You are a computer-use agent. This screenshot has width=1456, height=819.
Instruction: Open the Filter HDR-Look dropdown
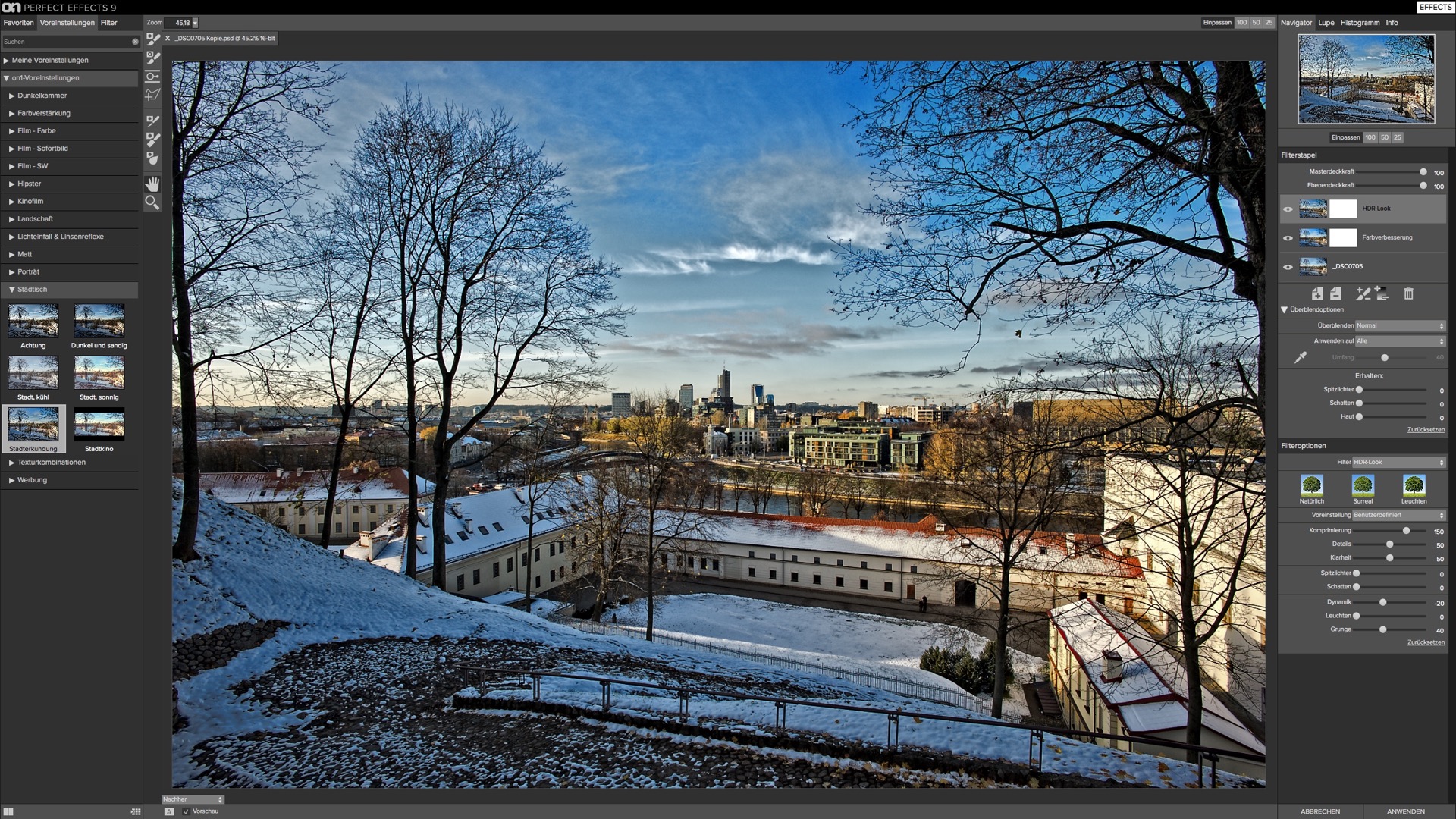point(1399,462)
